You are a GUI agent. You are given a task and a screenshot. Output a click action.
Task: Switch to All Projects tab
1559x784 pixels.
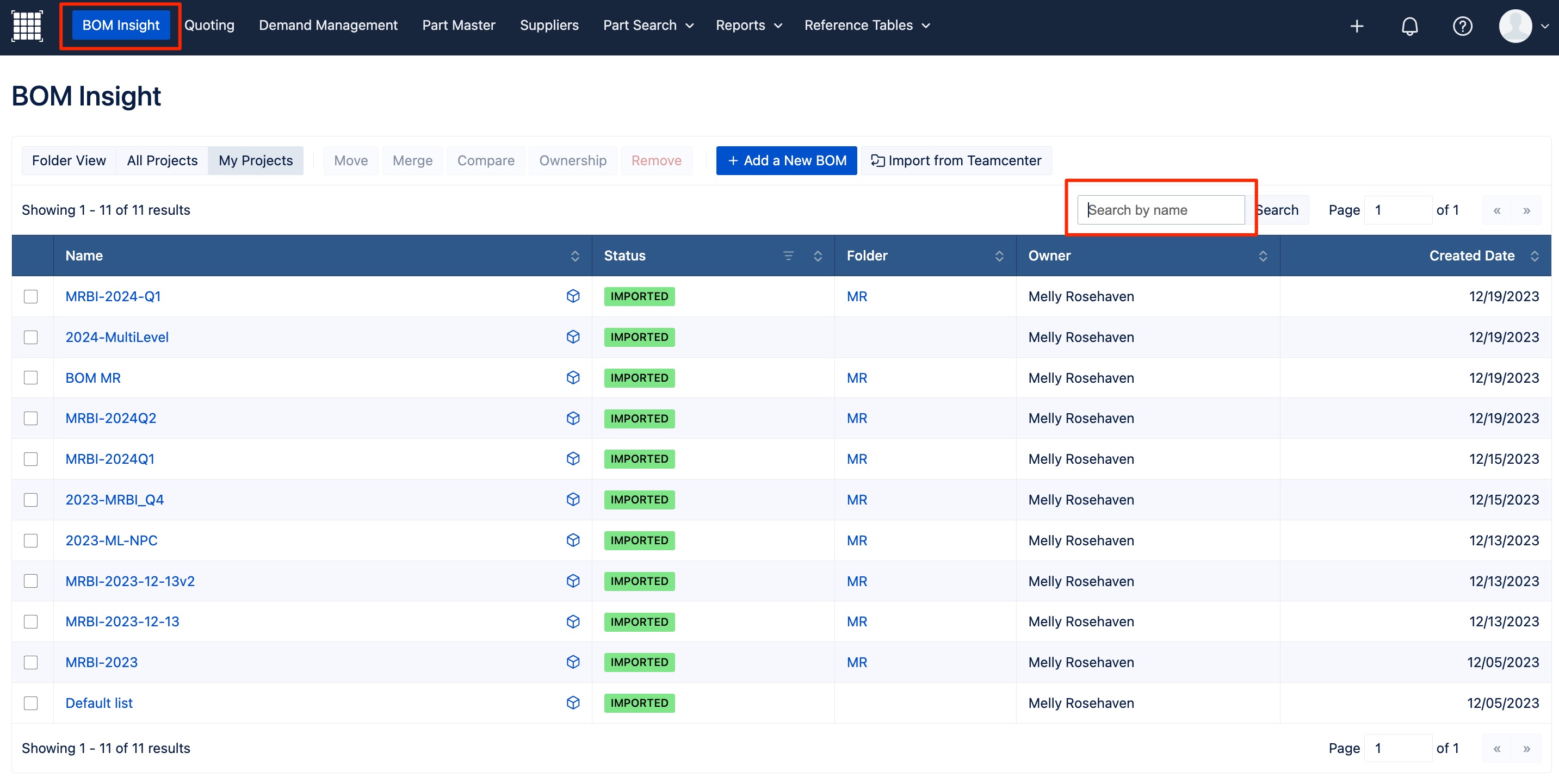click(162, 160)
